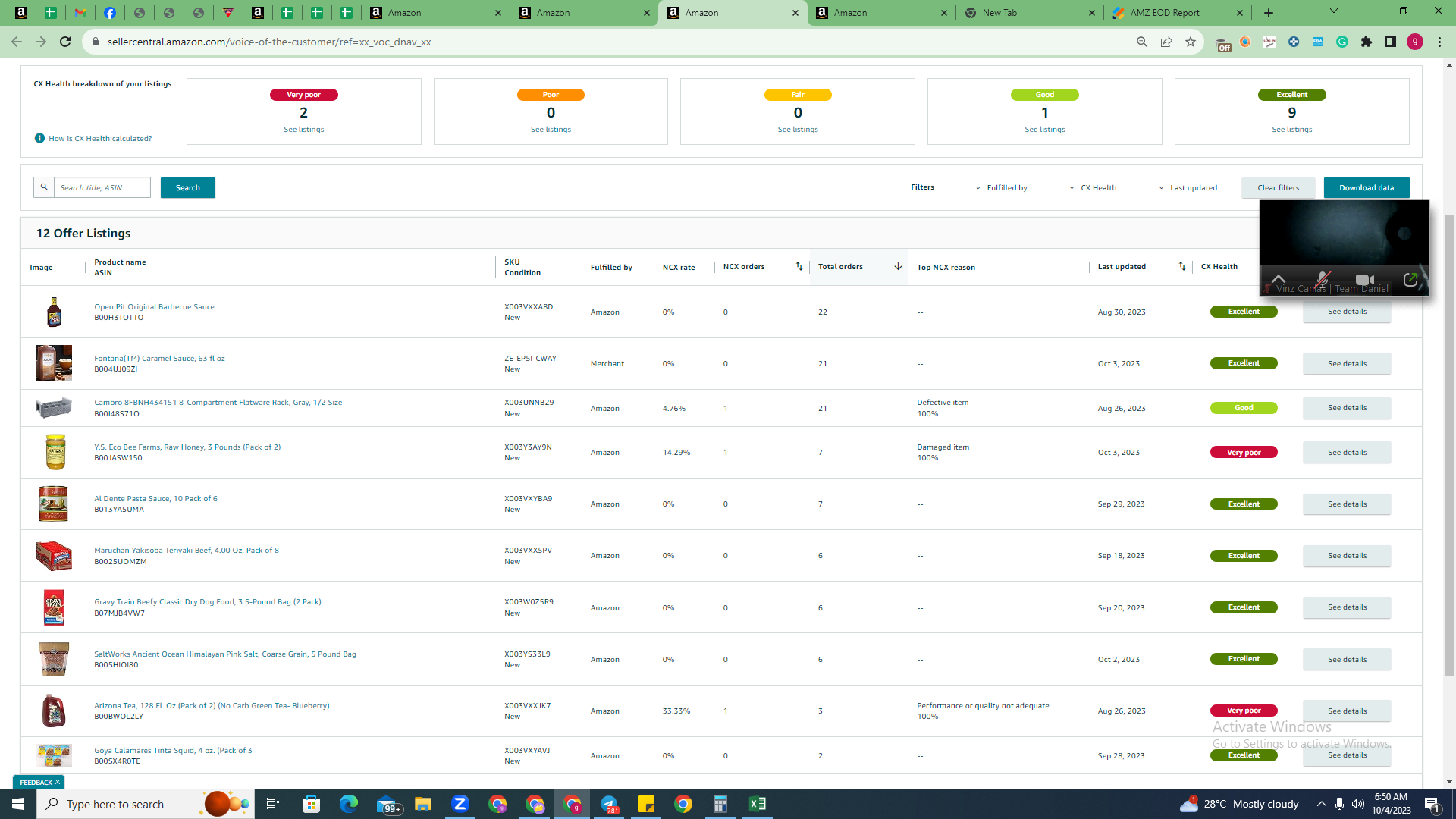Open Microsoft Store from the taskbar

click(x=311, y=804)
